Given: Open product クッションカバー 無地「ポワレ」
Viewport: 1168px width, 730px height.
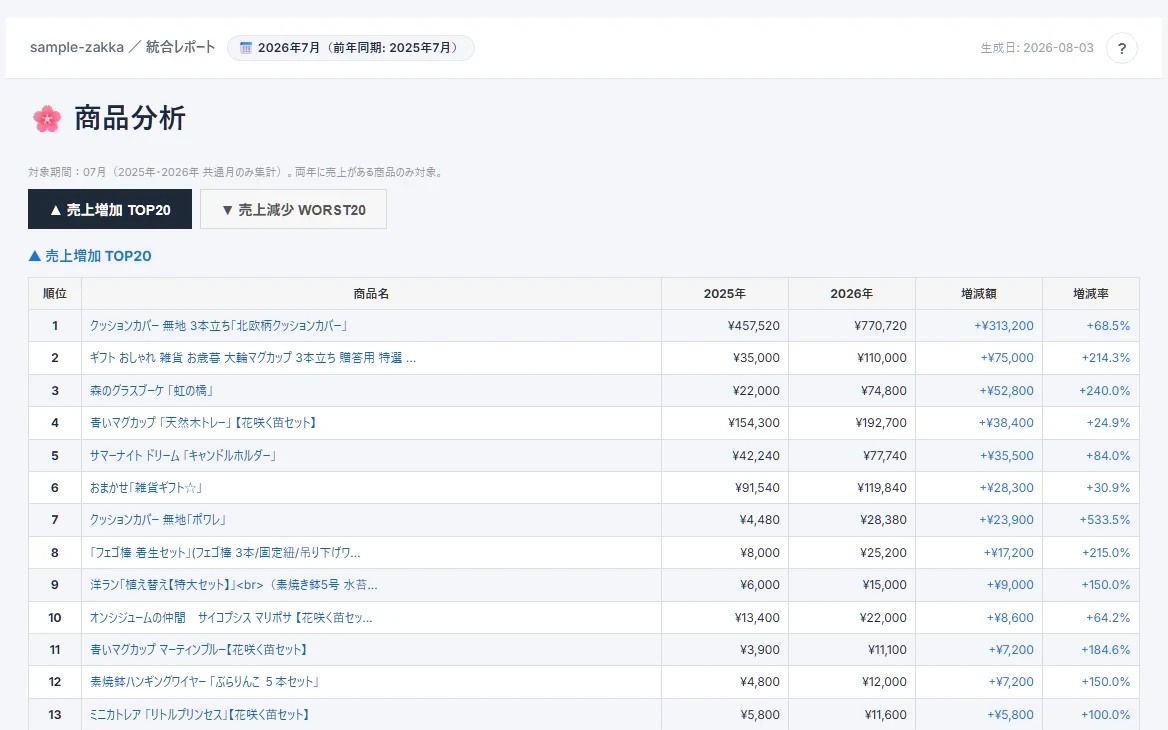Looking at the screenshot, I should coord(158,519).
